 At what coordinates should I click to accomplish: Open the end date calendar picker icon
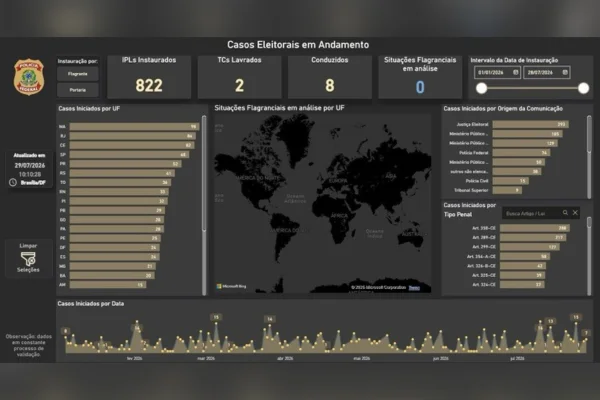coord(565,72)
